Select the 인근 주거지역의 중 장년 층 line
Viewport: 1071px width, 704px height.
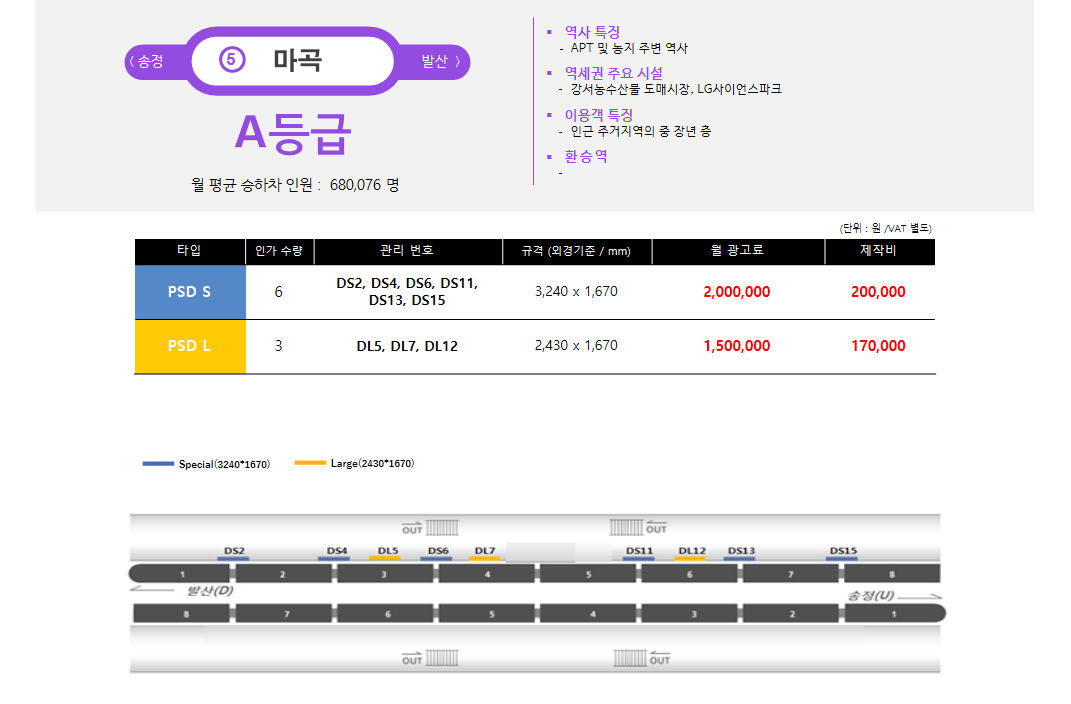pyautogui.click(x=641, y=131)
